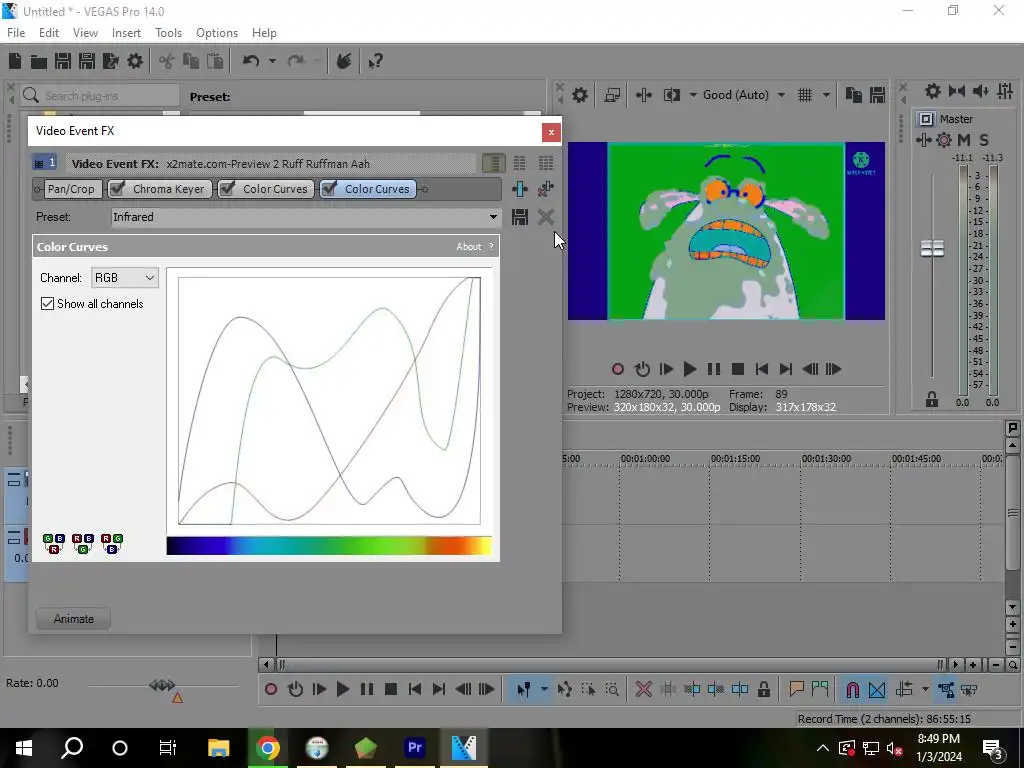Mute the Master bus with M
Viewport: 1024px width, 768px height.
[x=964, y=140]
